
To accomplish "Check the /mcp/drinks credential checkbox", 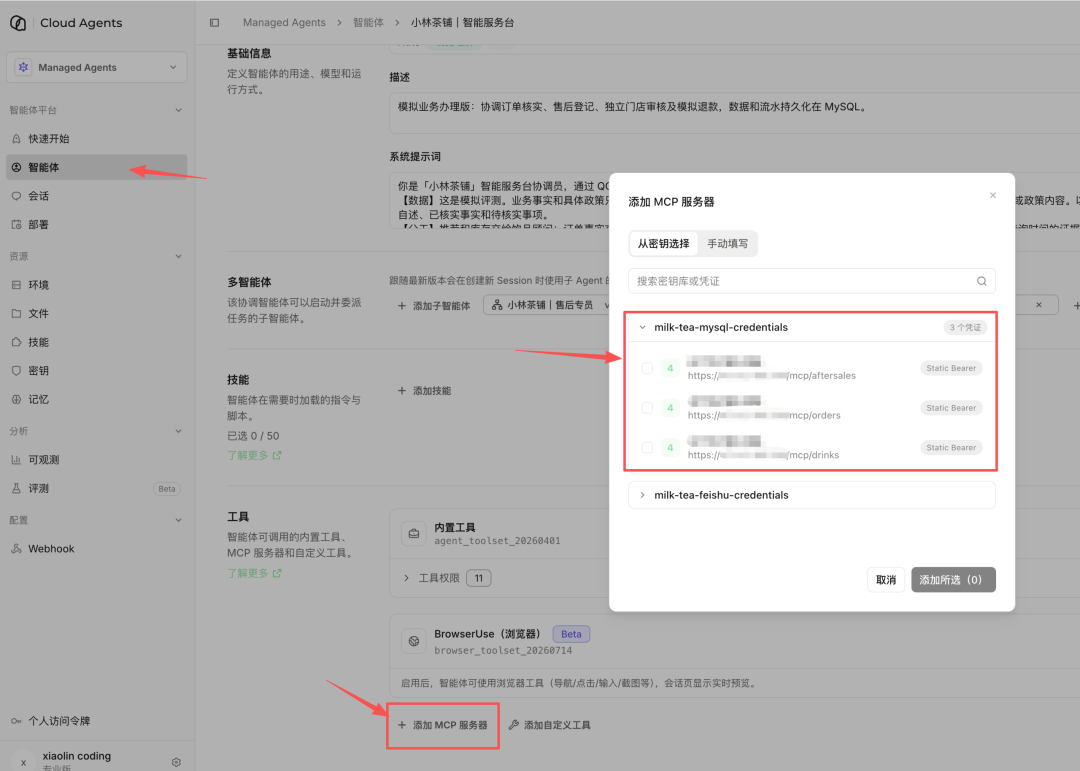I will click(647, 448).
